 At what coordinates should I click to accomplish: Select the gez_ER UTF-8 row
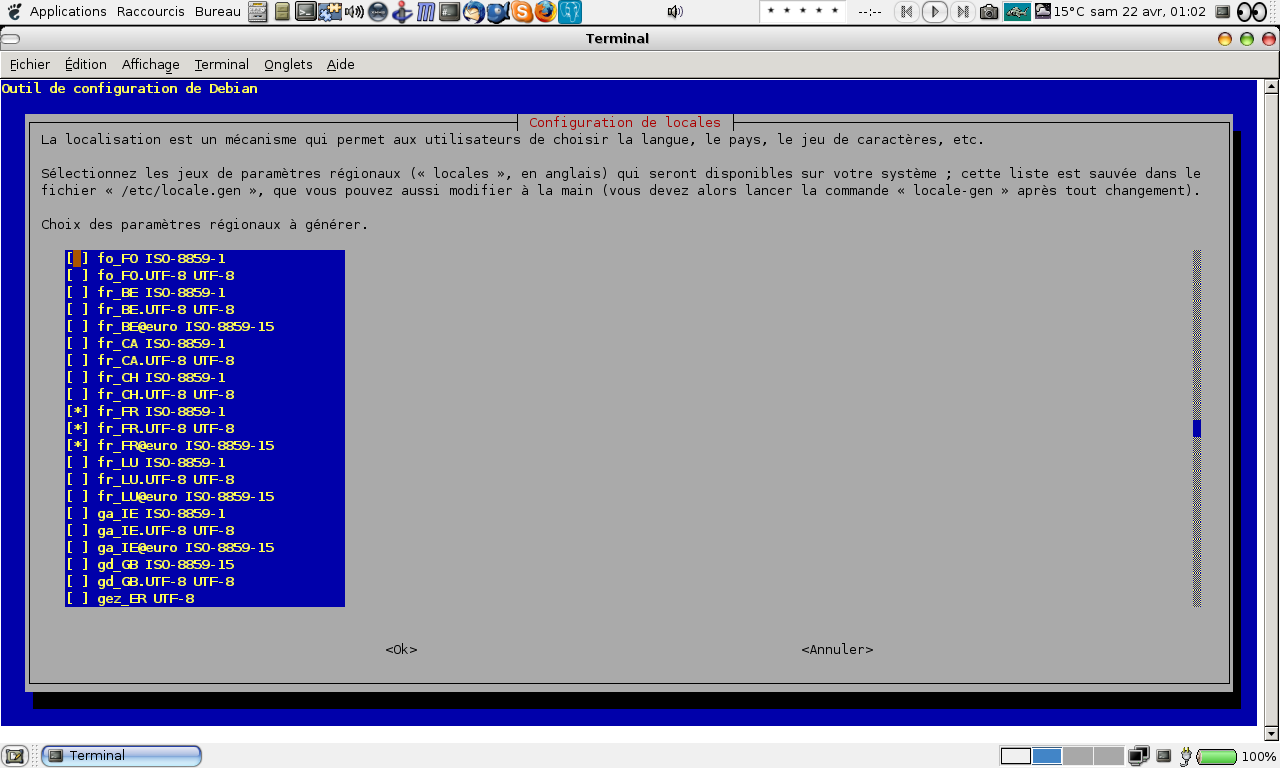pos(205,599)
